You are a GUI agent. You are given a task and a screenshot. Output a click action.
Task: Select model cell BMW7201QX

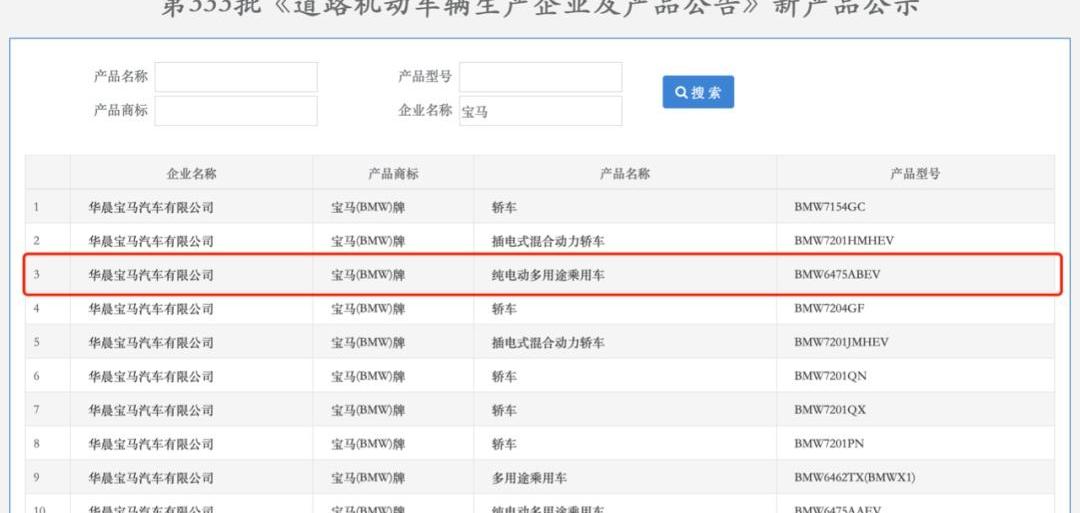[830, 410]
